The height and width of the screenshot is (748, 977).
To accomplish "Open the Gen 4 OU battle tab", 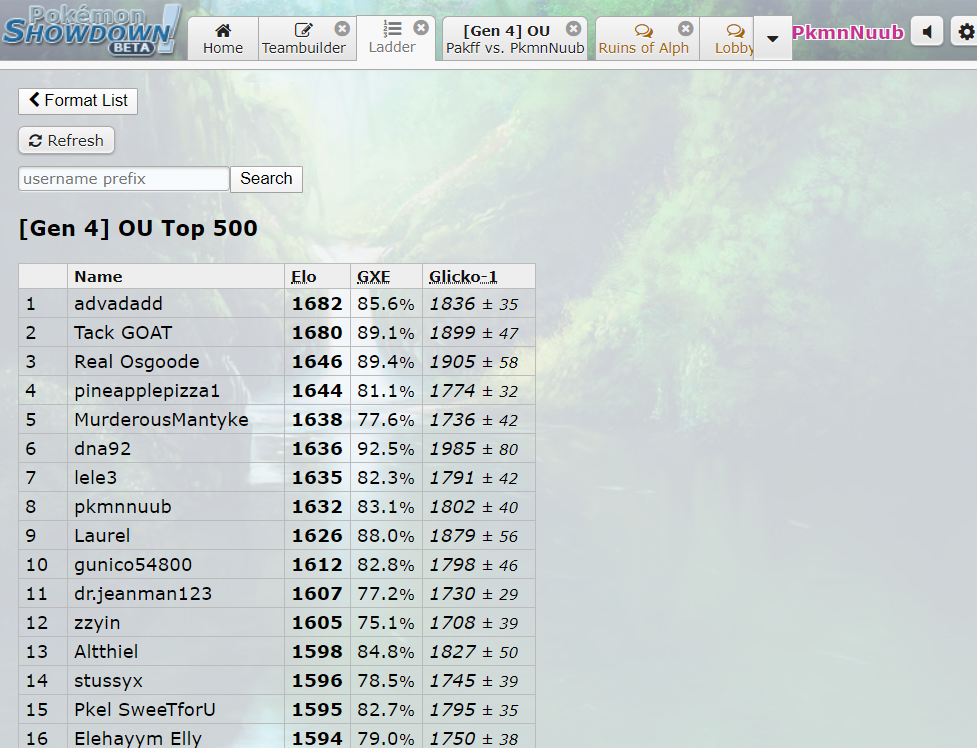I will [x=506, y=39].
